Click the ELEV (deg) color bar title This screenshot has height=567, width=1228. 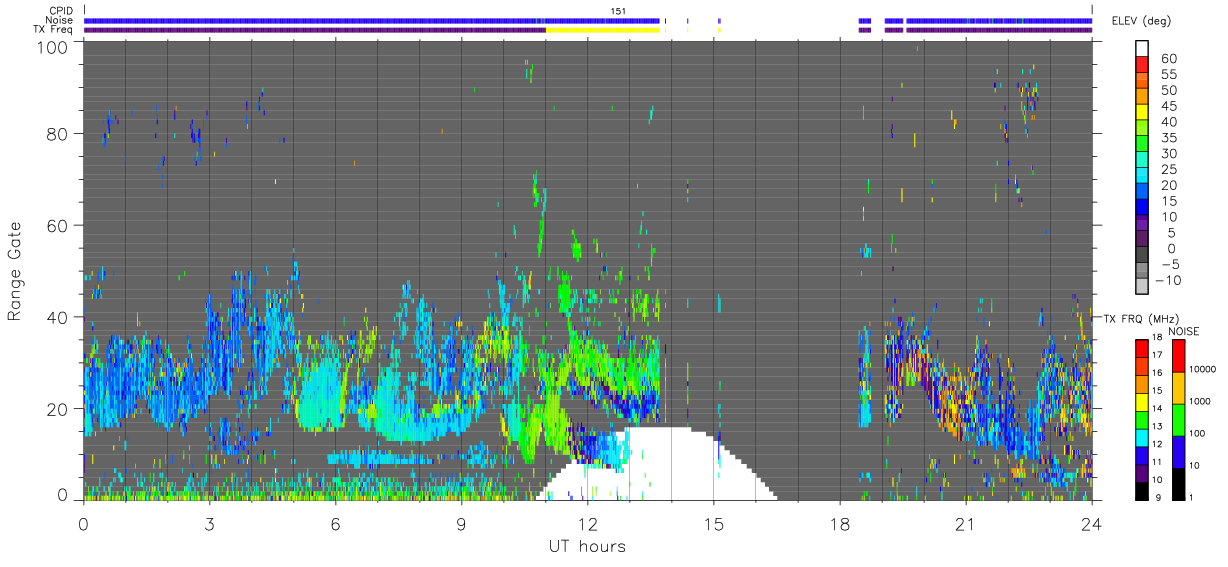coord(1144,22)
